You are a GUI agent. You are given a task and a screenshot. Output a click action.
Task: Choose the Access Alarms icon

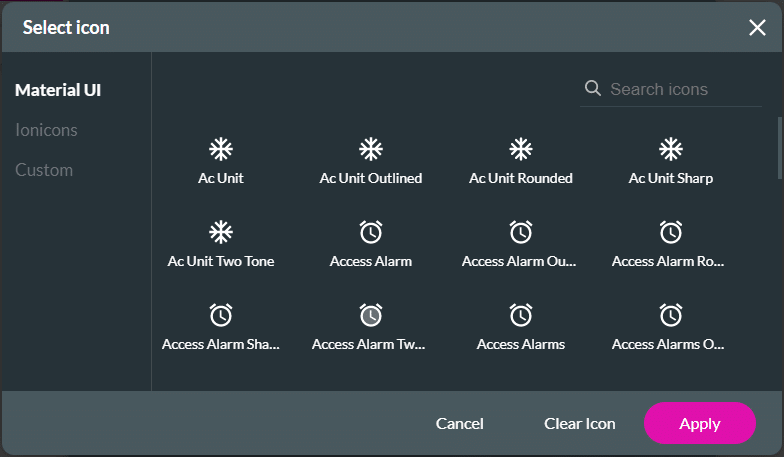click(520, 315)
